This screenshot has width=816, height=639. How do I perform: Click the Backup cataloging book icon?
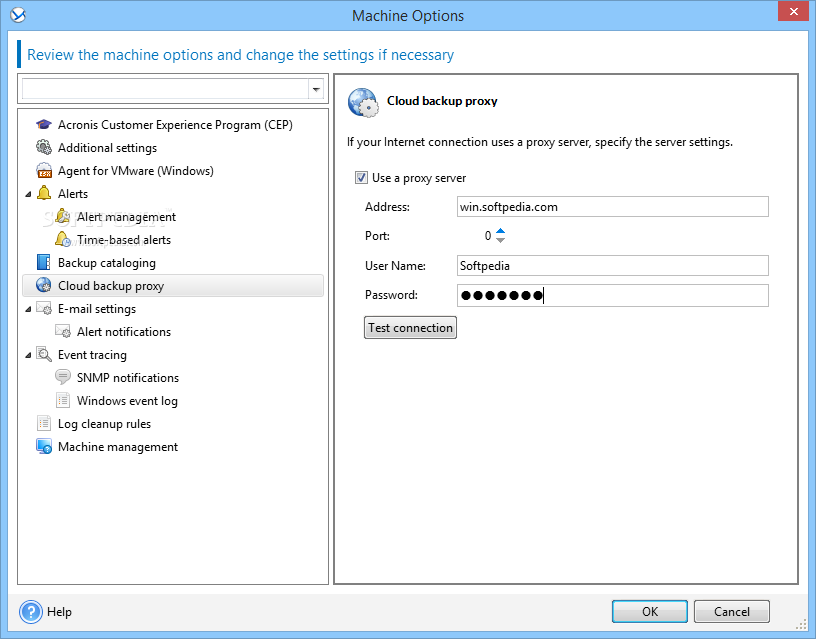tap(44, 262)
